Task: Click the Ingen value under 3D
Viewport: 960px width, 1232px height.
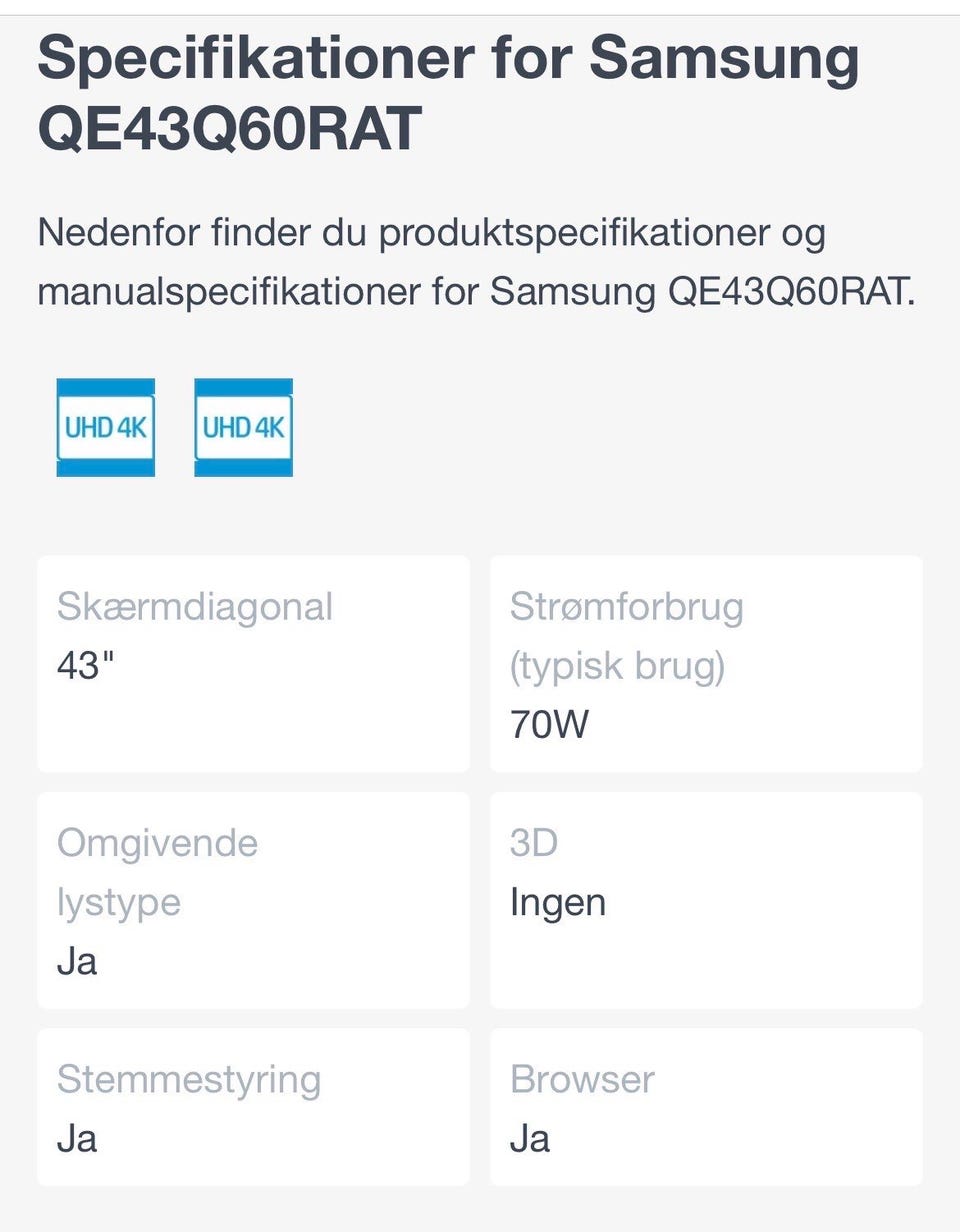Action: click(x=558, y=902)
